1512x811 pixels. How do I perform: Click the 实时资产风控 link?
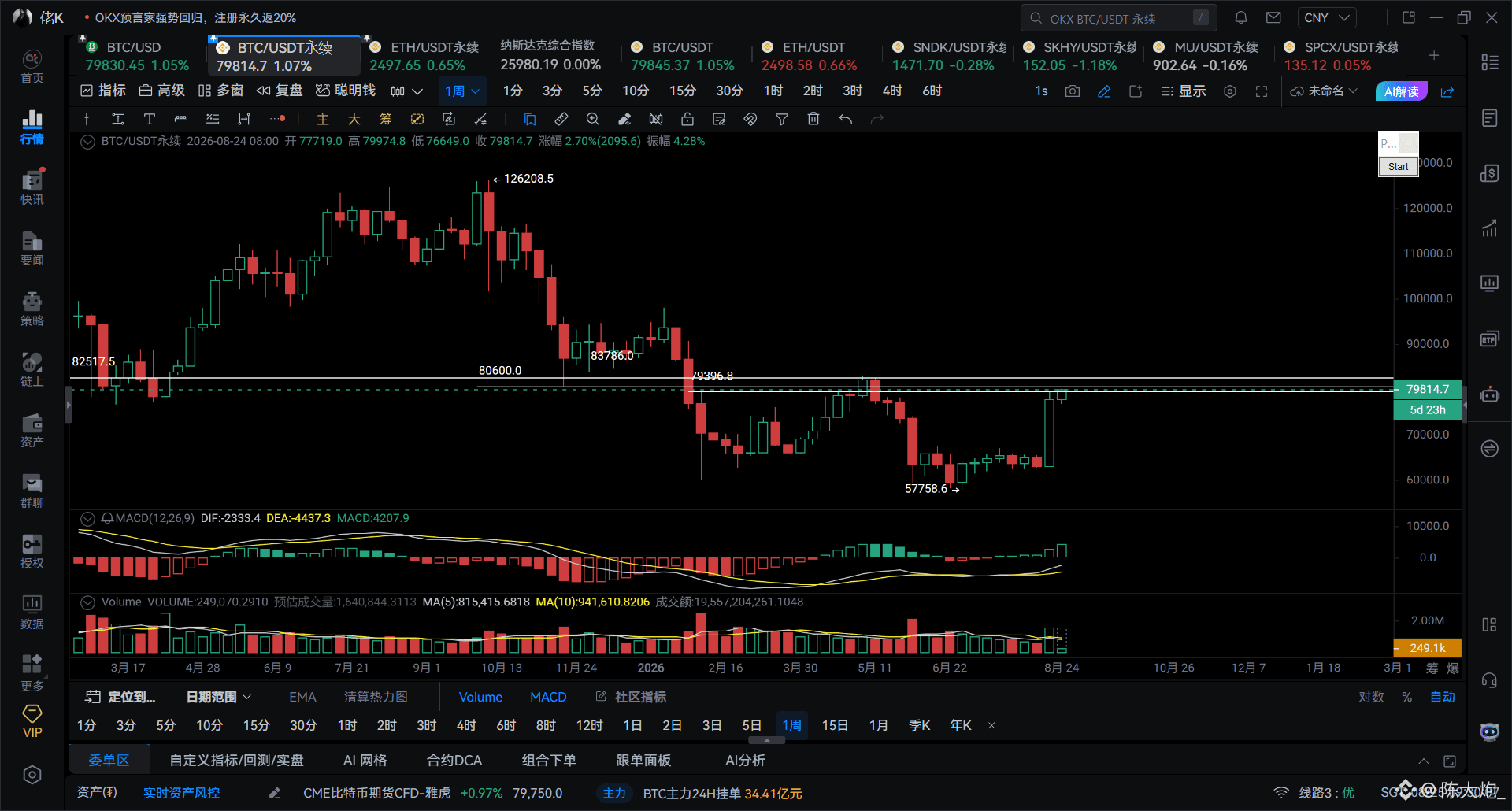tap(181, 793)
